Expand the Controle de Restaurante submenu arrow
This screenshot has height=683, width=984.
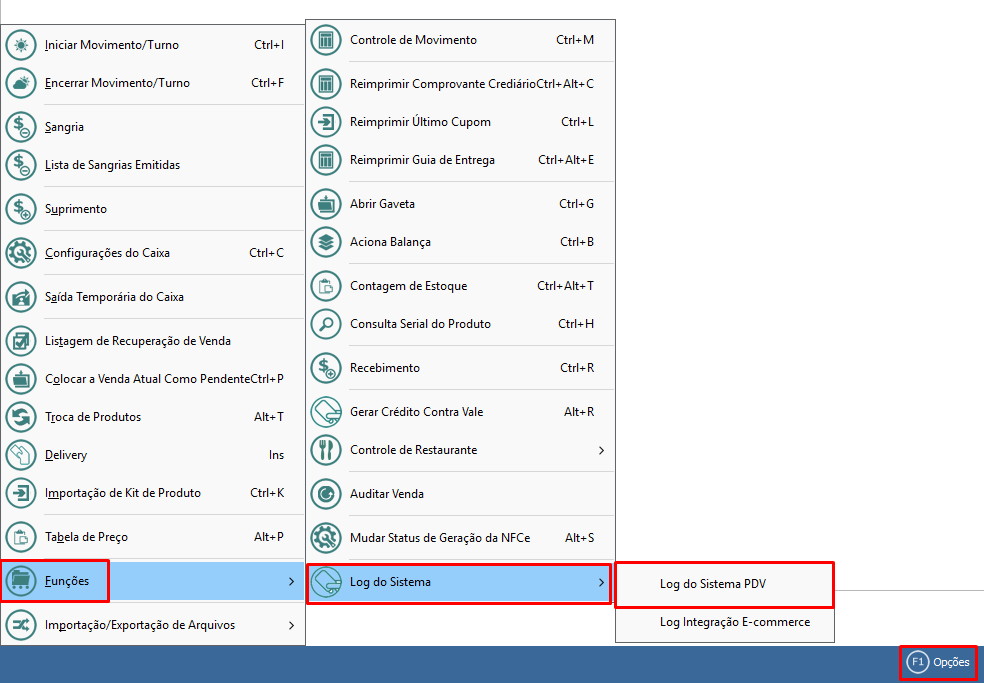[x=601, y=451]
